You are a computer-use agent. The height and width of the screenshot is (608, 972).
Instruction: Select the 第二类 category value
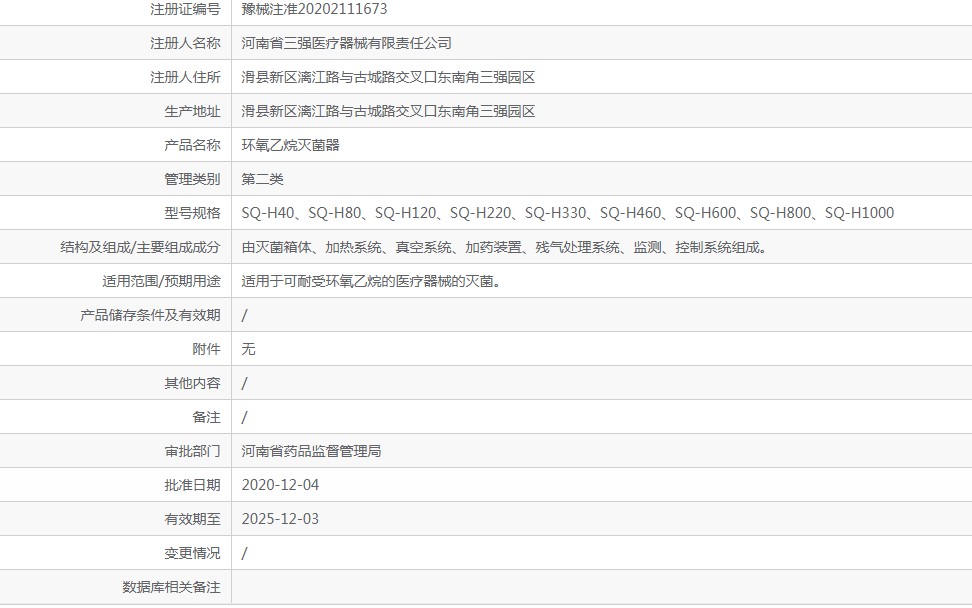257,178
